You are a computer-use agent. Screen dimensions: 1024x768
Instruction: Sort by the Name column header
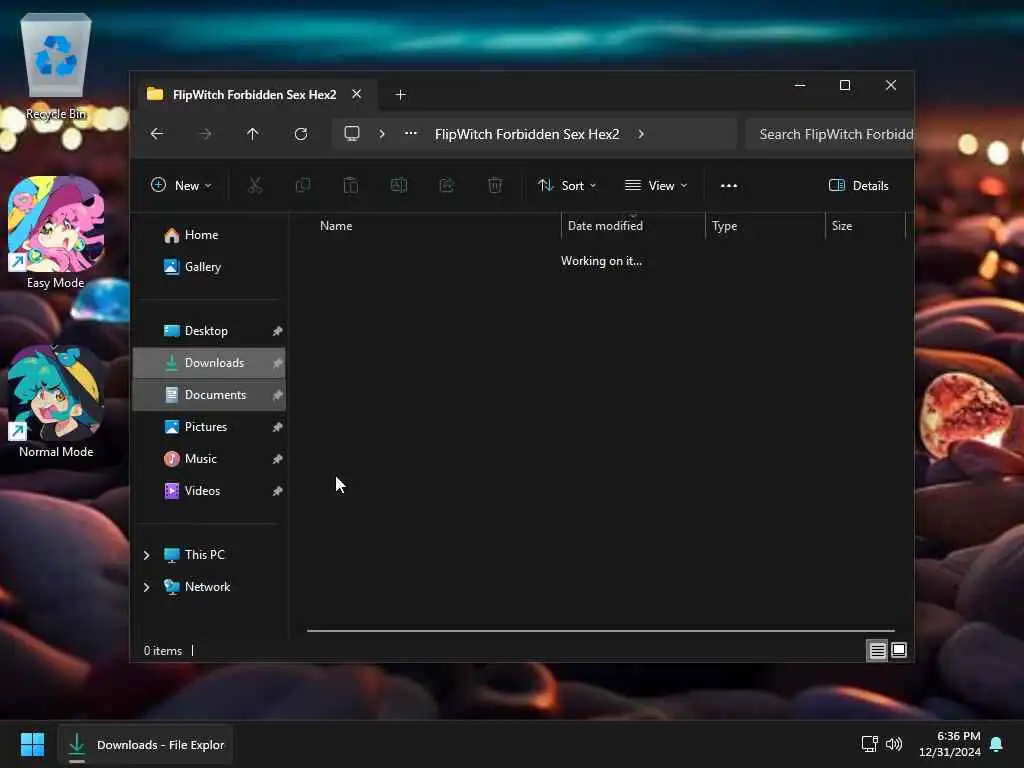(x=336, y=226)
